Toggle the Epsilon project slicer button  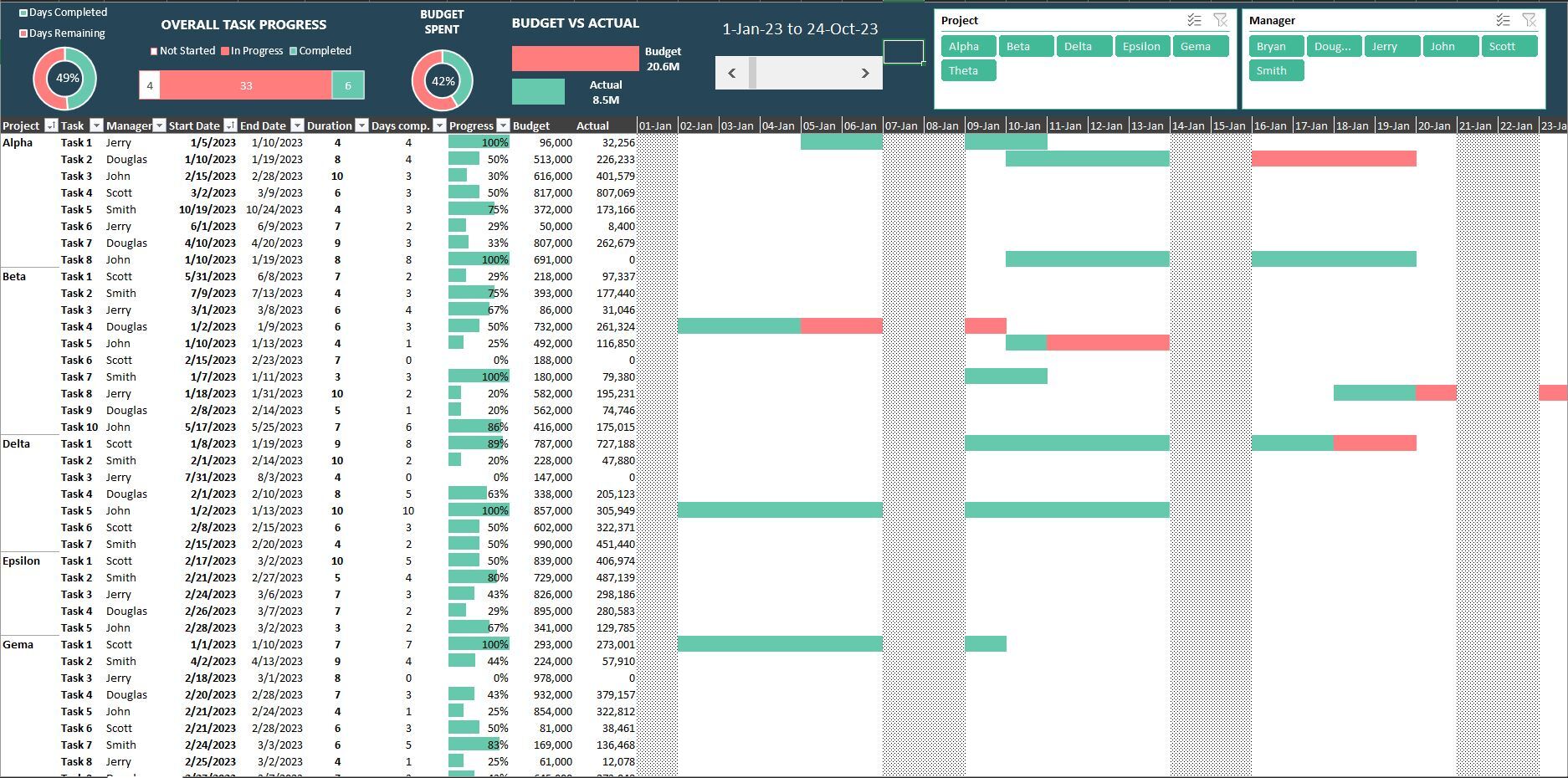pos(1142,46)
